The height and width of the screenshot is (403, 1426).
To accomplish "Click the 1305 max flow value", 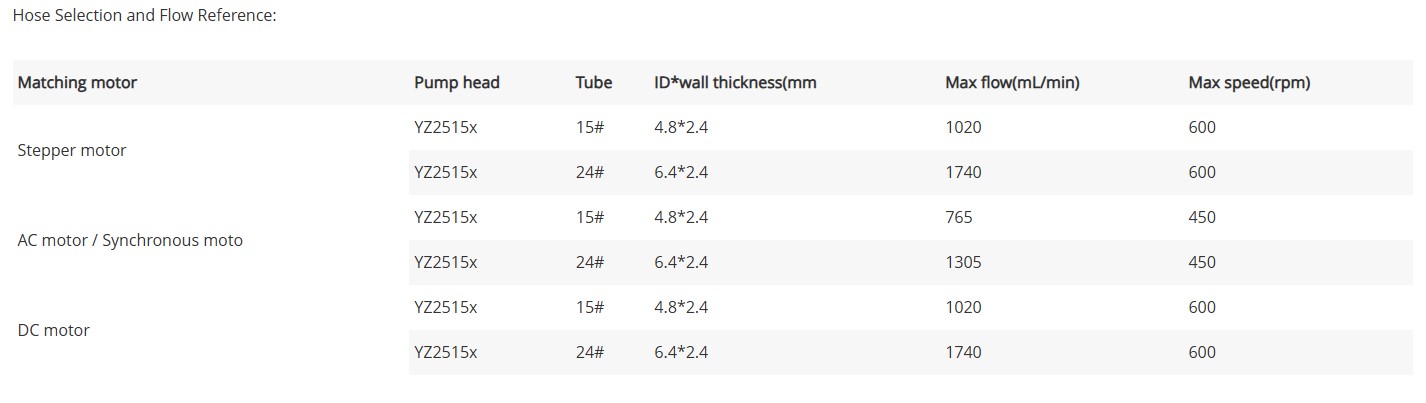I will 963,262.
